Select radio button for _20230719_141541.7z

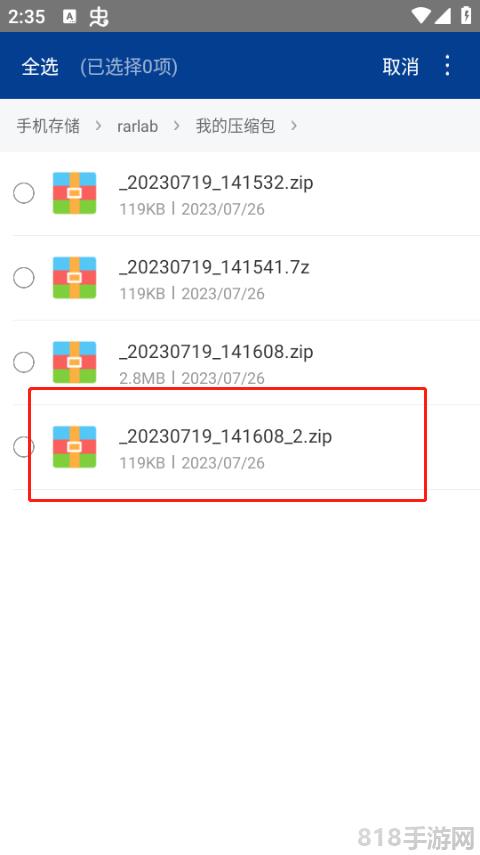click(23, 278)
